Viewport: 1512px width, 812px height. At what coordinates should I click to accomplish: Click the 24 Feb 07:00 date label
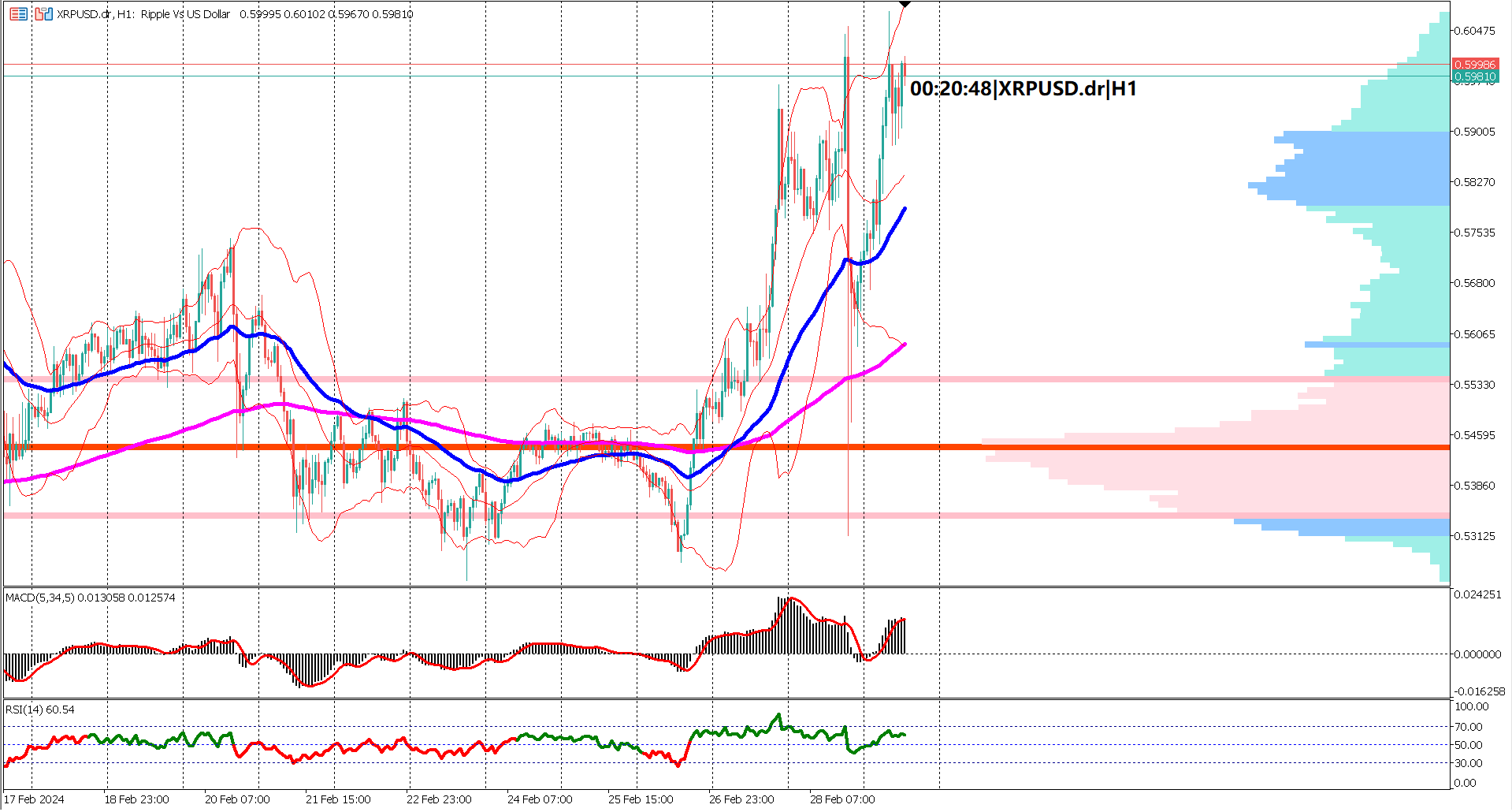(x=540, y=799)
